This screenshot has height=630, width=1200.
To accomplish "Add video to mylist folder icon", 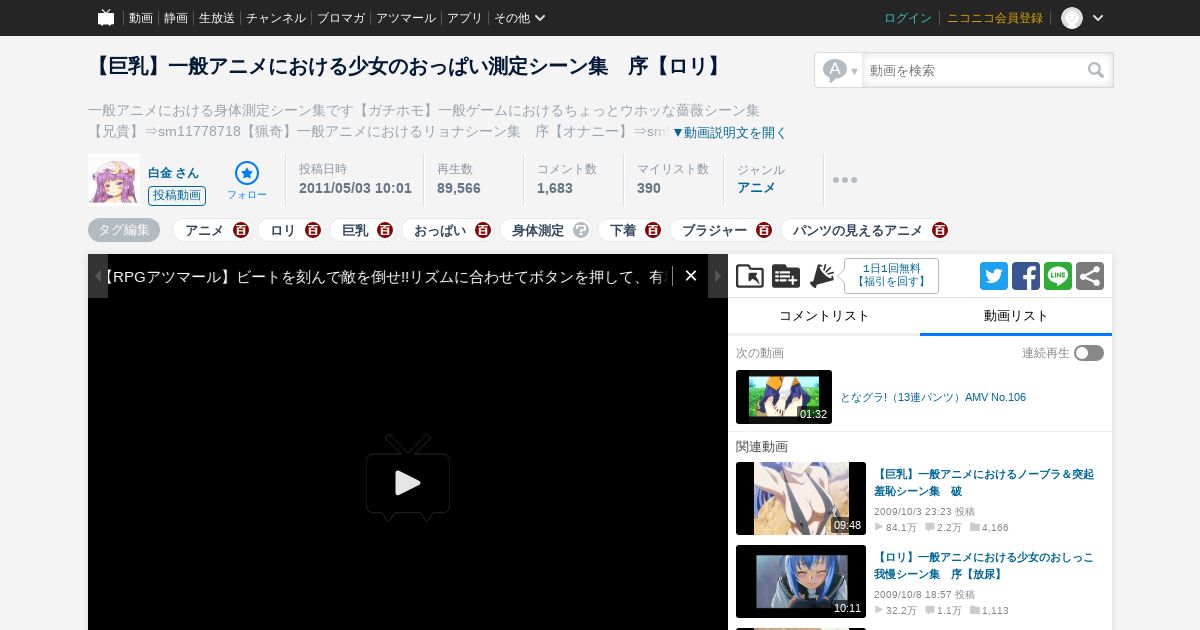I will [x=750, y=276].
